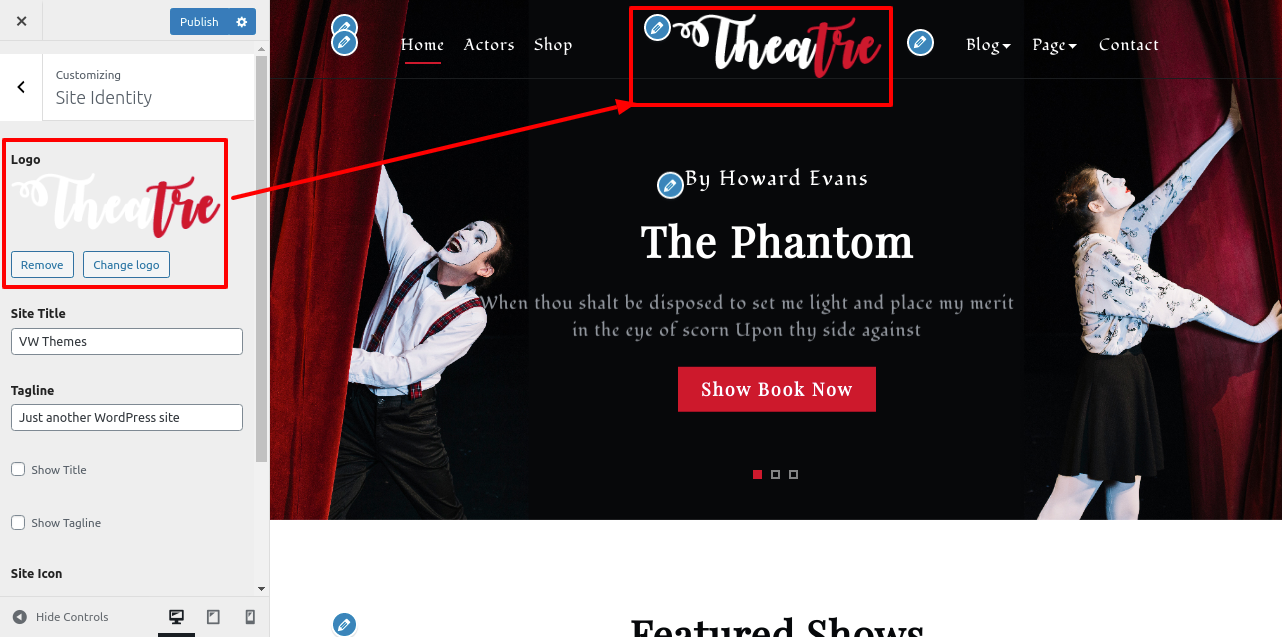Viewport: 1282px width, 637px height.
Task: Click edit pencil beside By Howard Evans
Action: pyautogui.click(x=669, y=185)
